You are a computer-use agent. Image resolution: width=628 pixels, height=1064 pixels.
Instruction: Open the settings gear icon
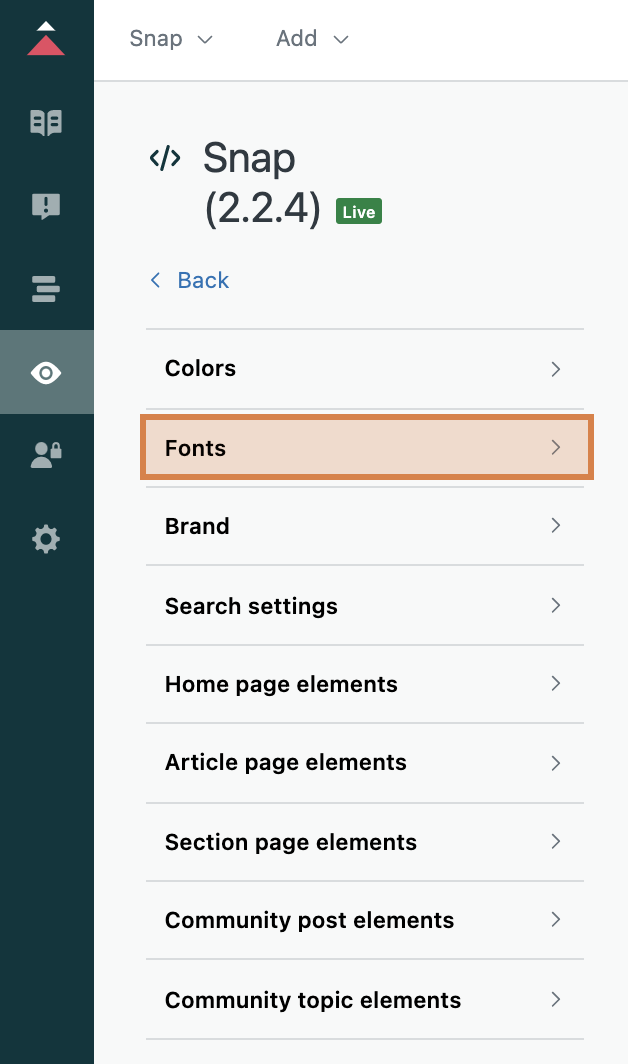tap(46, 540)
